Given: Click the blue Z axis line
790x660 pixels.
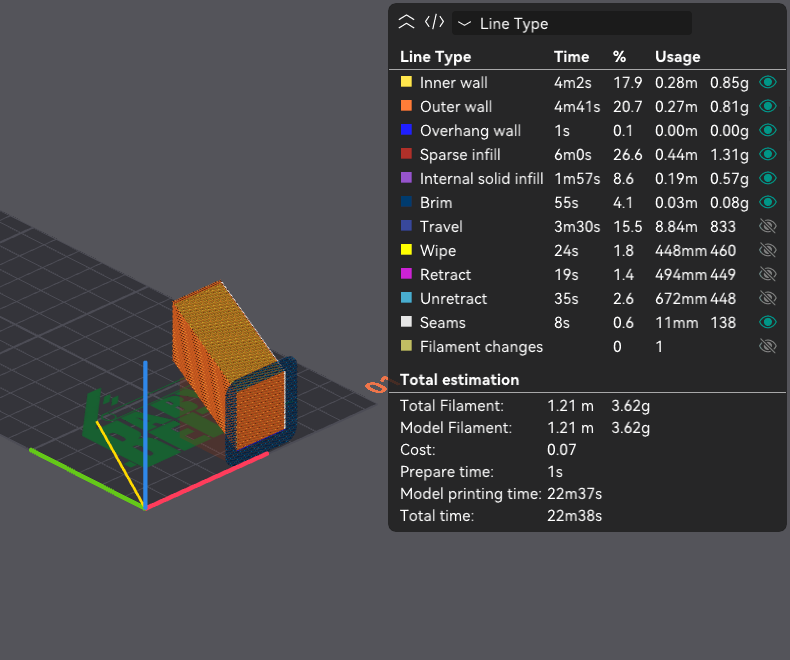Looking at the screenshot, I should 145,433.
